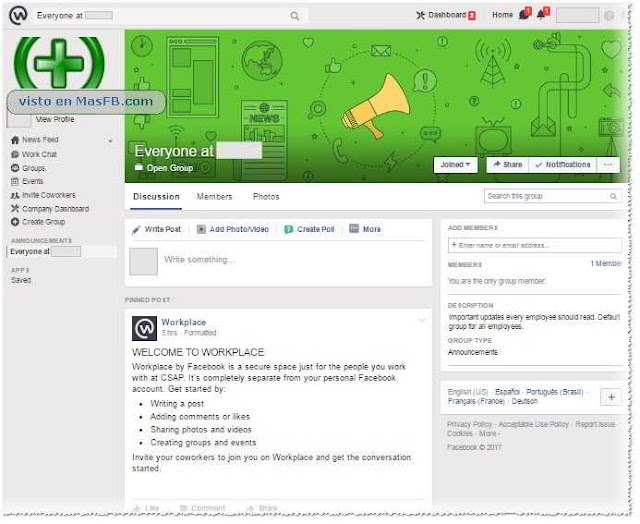Click the Search this group field
Viewport: 640px width, 524px height.
click(553, 196)
